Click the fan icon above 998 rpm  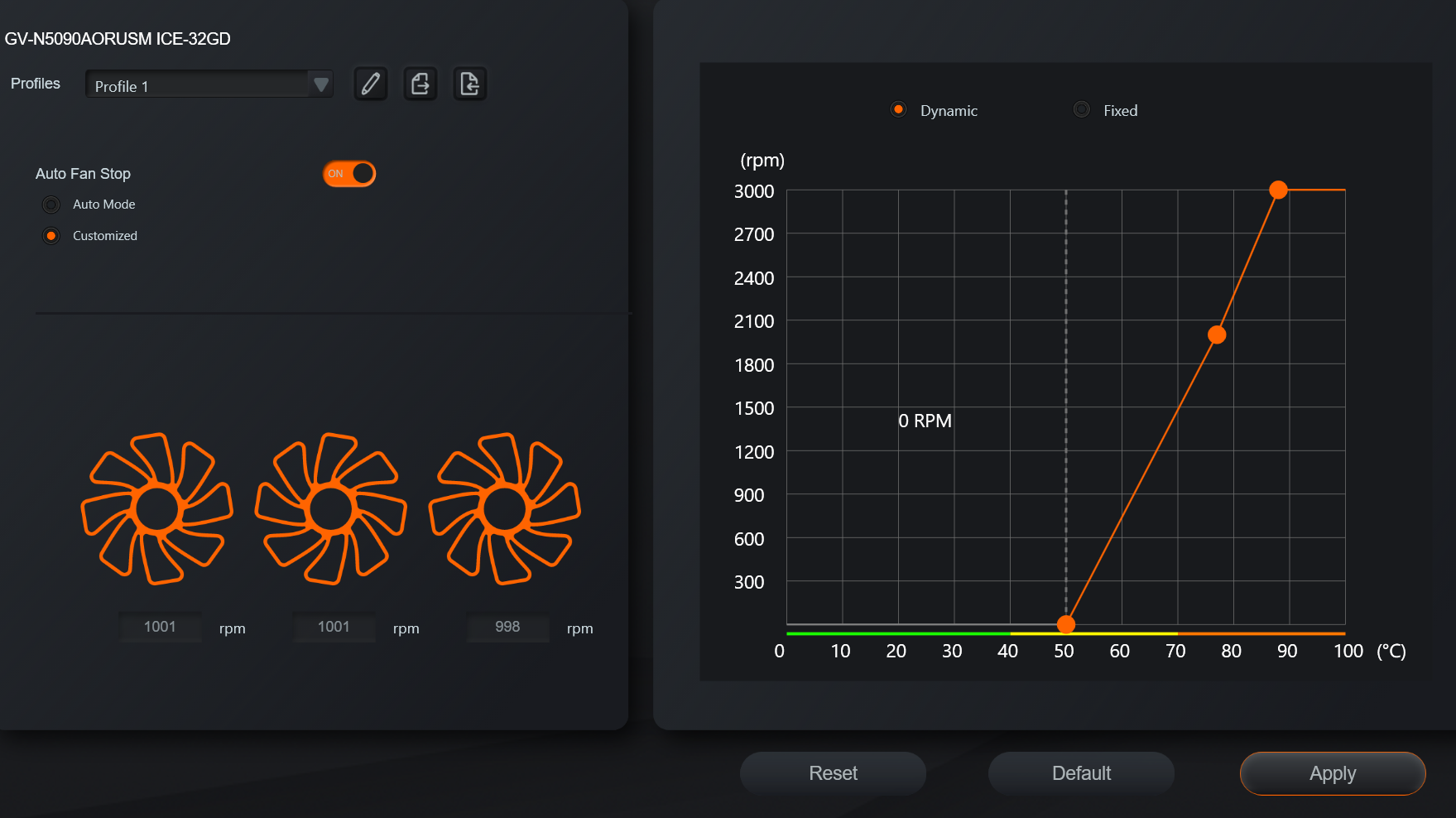click(x=505, y=508)
